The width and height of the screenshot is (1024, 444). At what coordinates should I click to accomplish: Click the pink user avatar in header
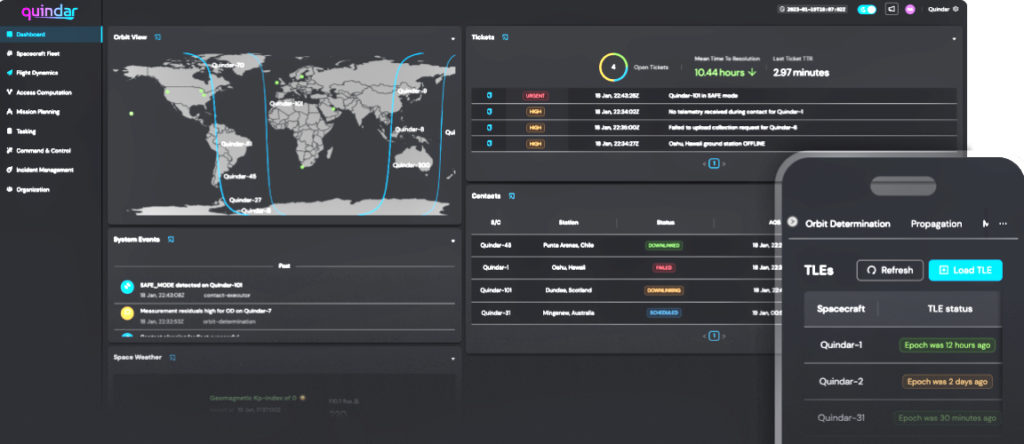[x=910, y=9]
